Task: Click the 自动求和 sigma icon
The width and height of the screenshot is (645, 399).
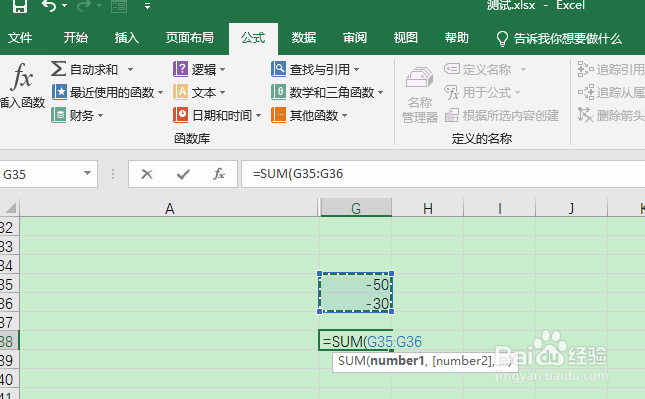Action: point(58,69)
